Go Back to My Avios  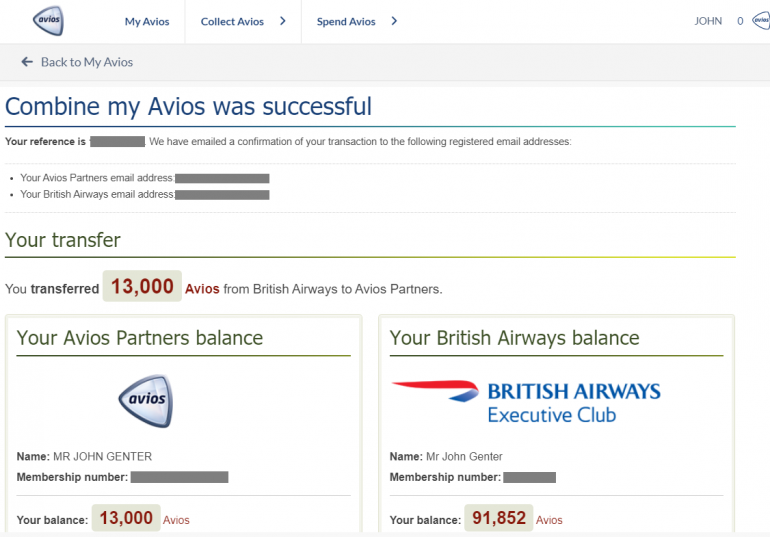pos(77,62)
